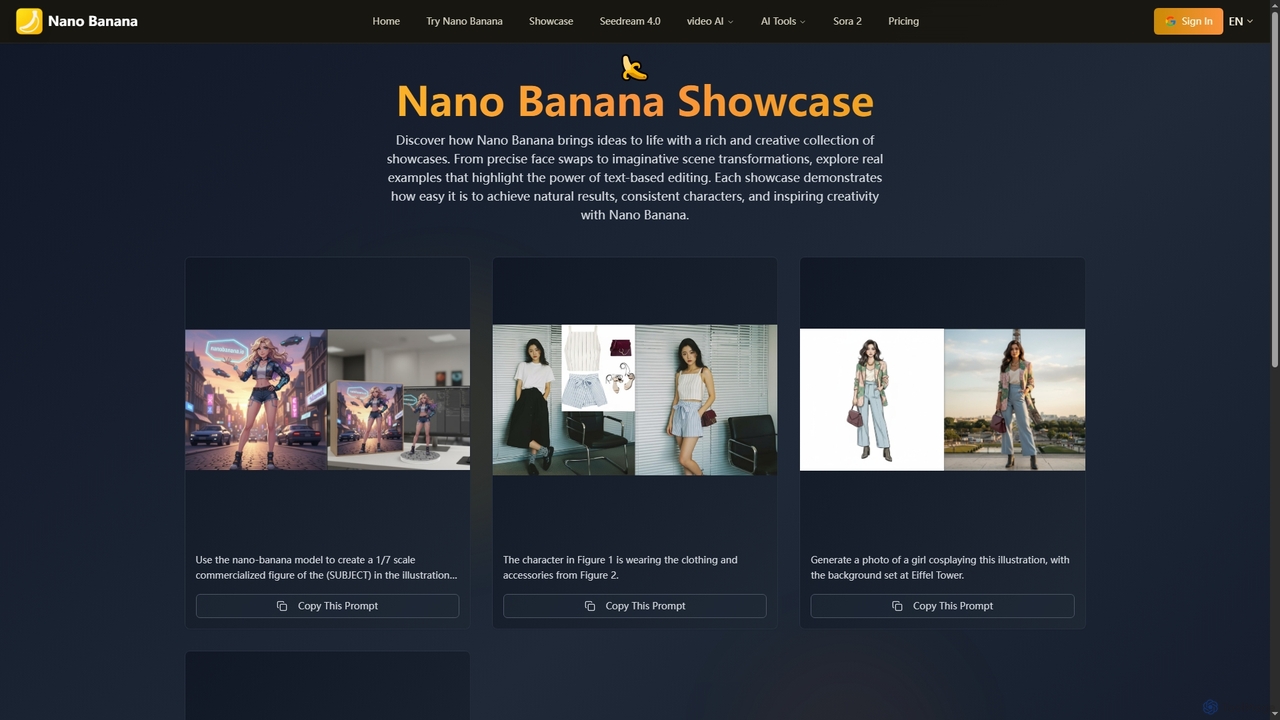Open Sora 2 page
Screen dimensions: 1280x720
point(847,21)
